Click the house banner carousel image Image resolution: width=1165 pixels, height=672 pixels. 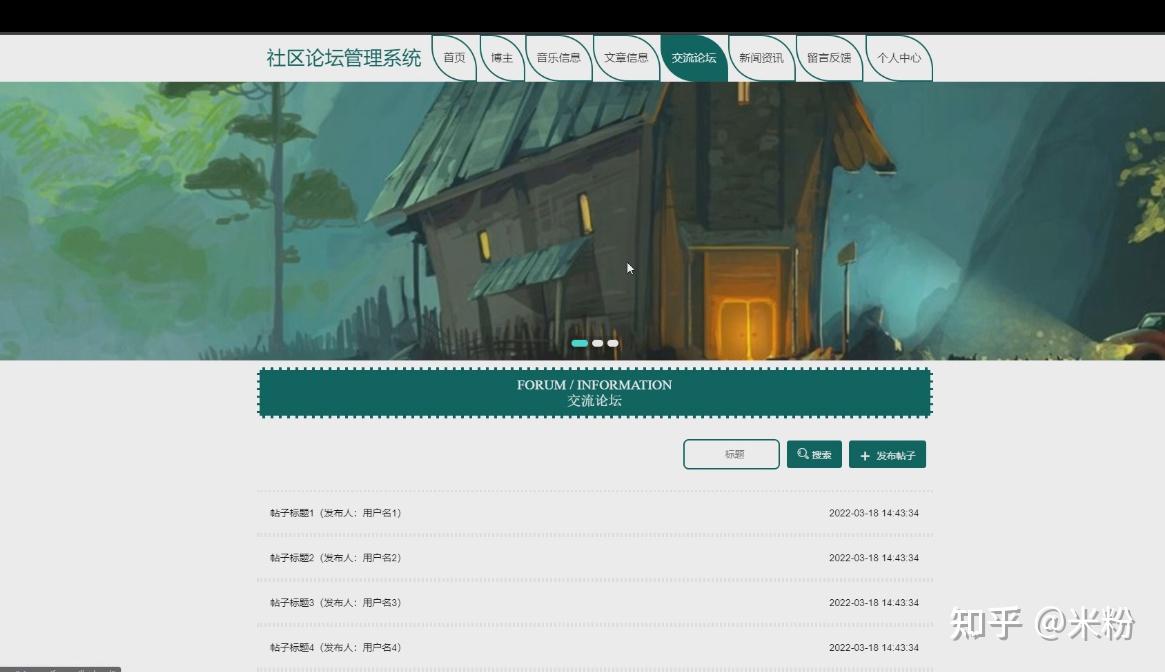click(582, 221)
